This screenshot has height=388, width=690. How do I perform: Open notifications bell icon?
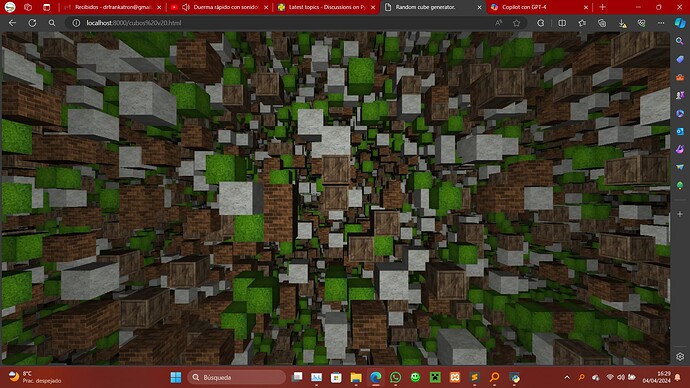point(678,377)
